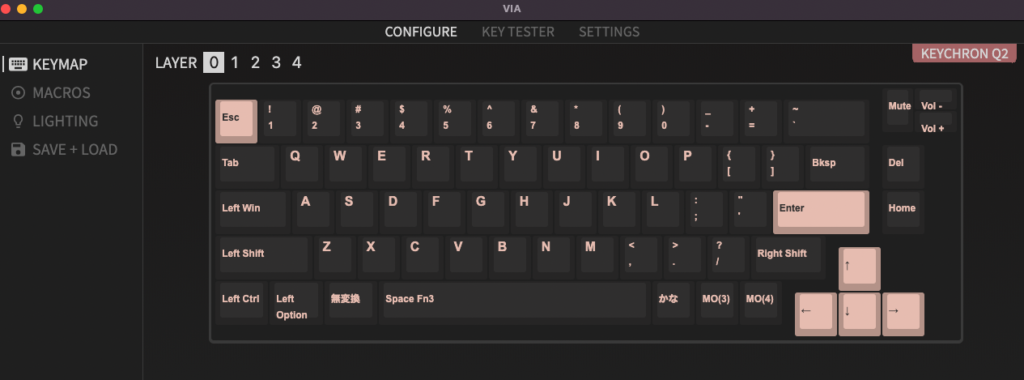Select the Left Win key
The width and height of the screenshot is (1024, 380).
[253, 211]
